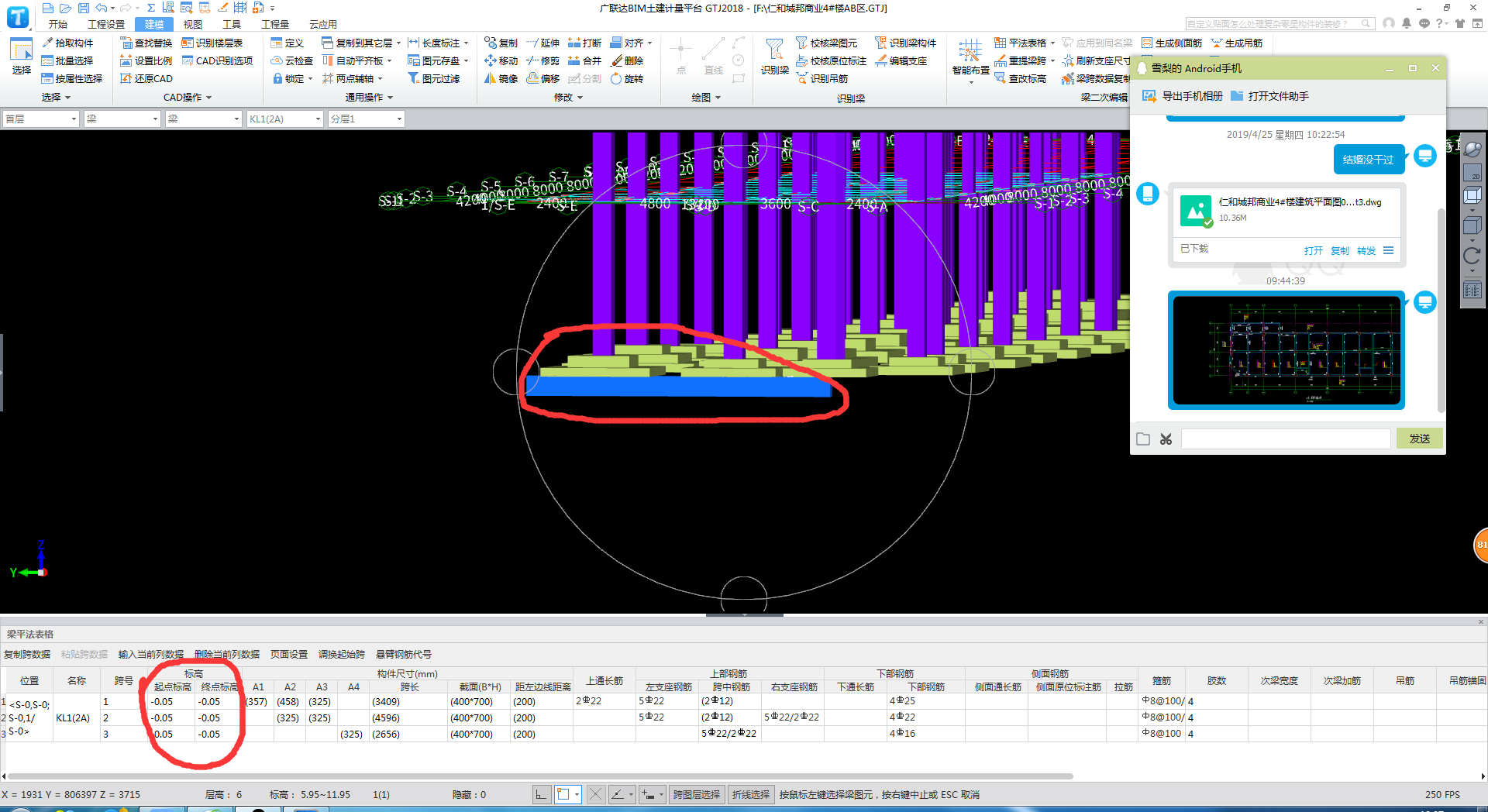Screen dimensions: 1488x812
Task: Click the 旋转 rotate tool
Action: click(627, 78)
